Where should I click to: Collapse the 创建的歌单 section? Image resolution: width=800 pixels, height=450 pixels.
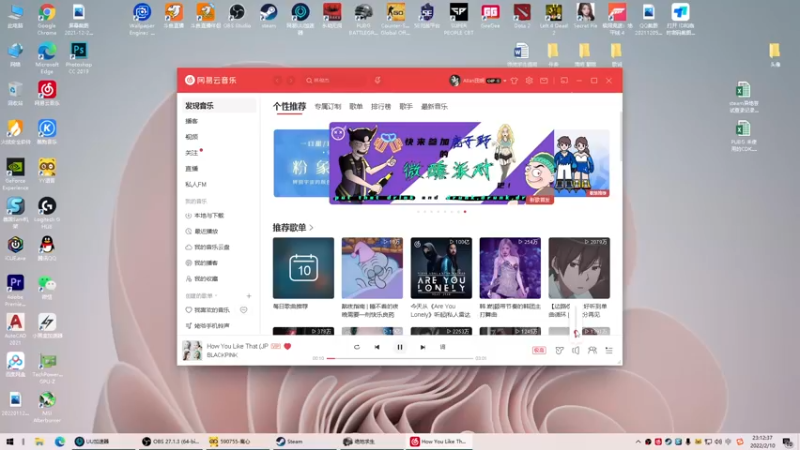click(x=201, y=296)
